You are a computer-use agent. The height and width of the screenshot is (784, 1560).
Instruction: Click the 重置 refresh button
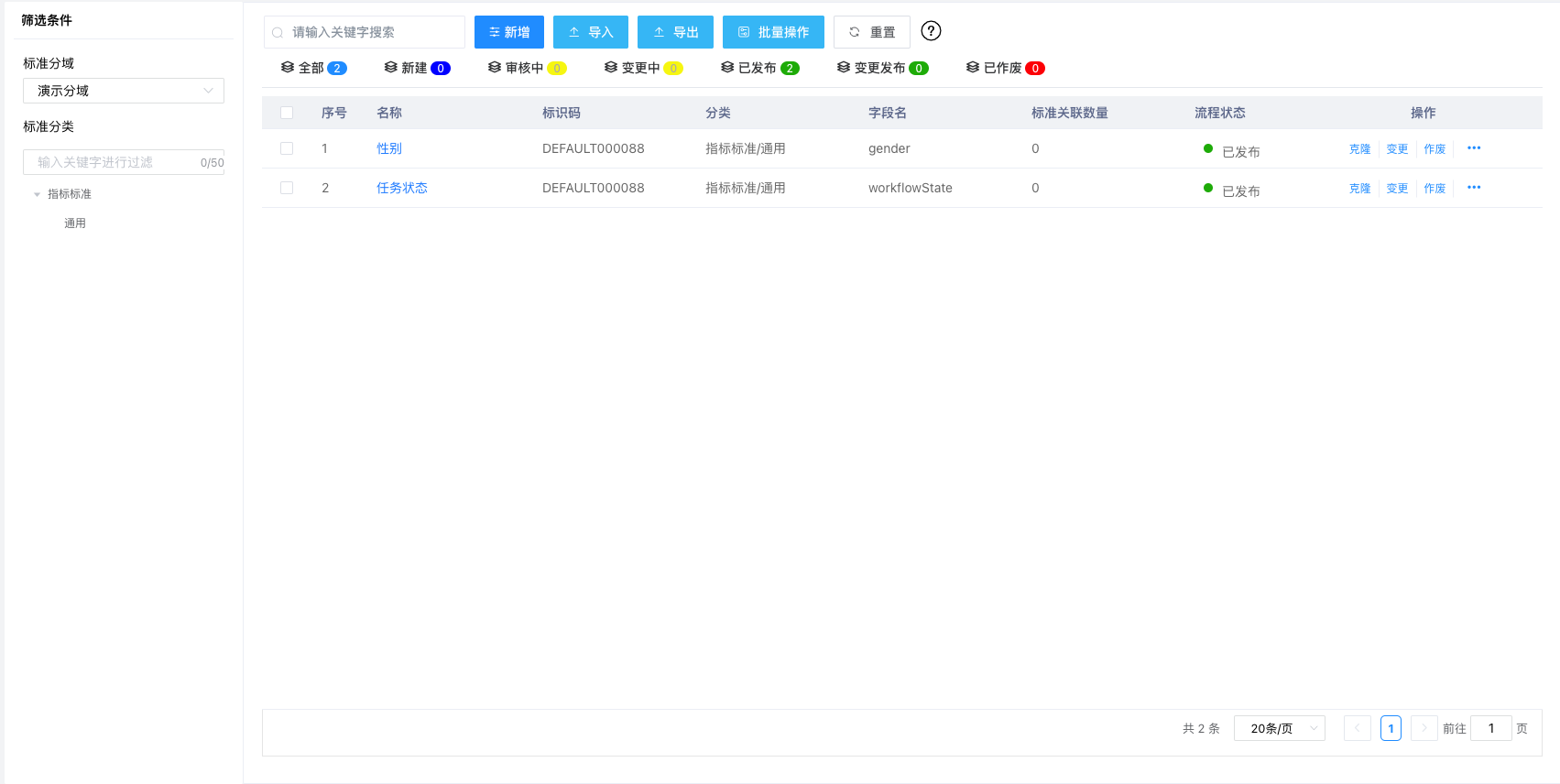871,32
